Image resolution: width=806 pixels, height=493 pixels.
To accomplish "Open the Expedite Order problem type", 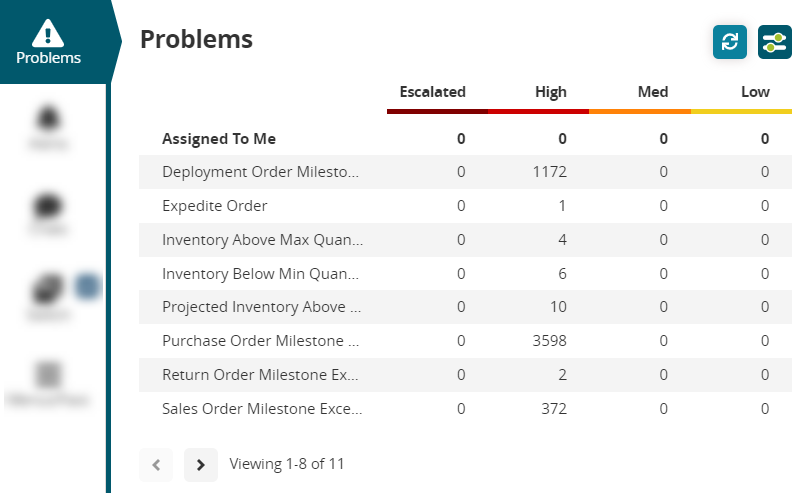I will pyautogui.click(x=214, y=206).
